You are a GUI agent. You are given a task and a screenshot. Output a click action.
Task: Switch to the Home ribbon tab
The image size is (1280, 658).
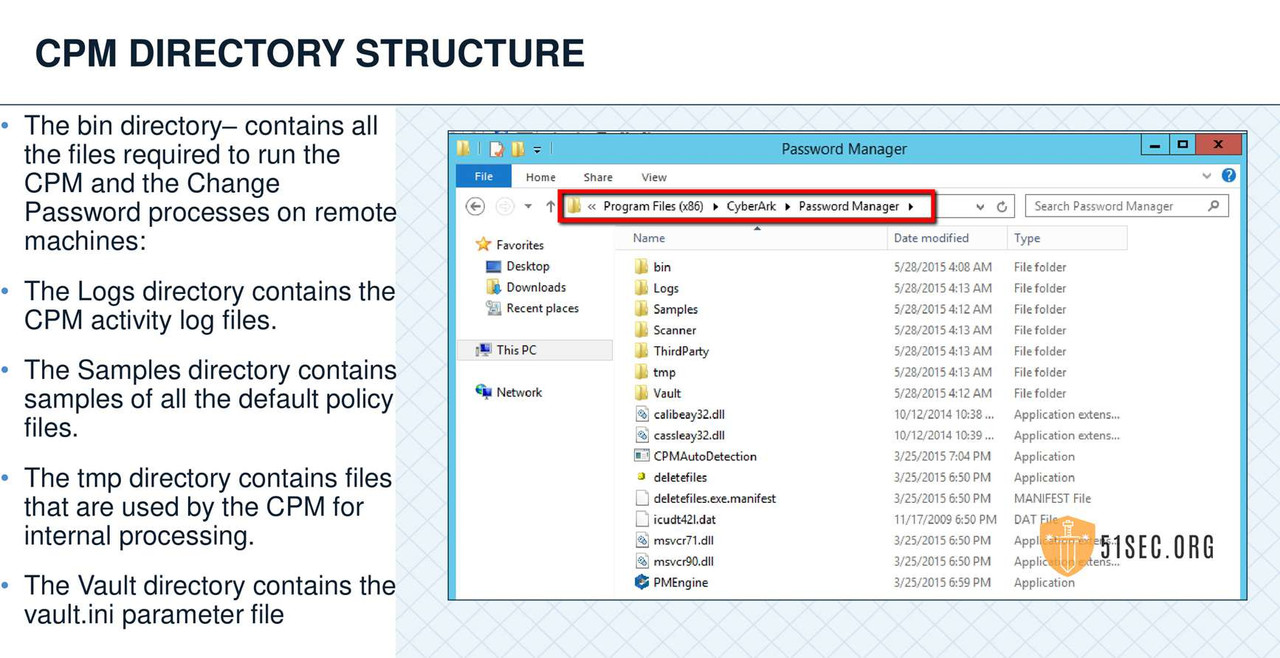(x=541, y=177)
